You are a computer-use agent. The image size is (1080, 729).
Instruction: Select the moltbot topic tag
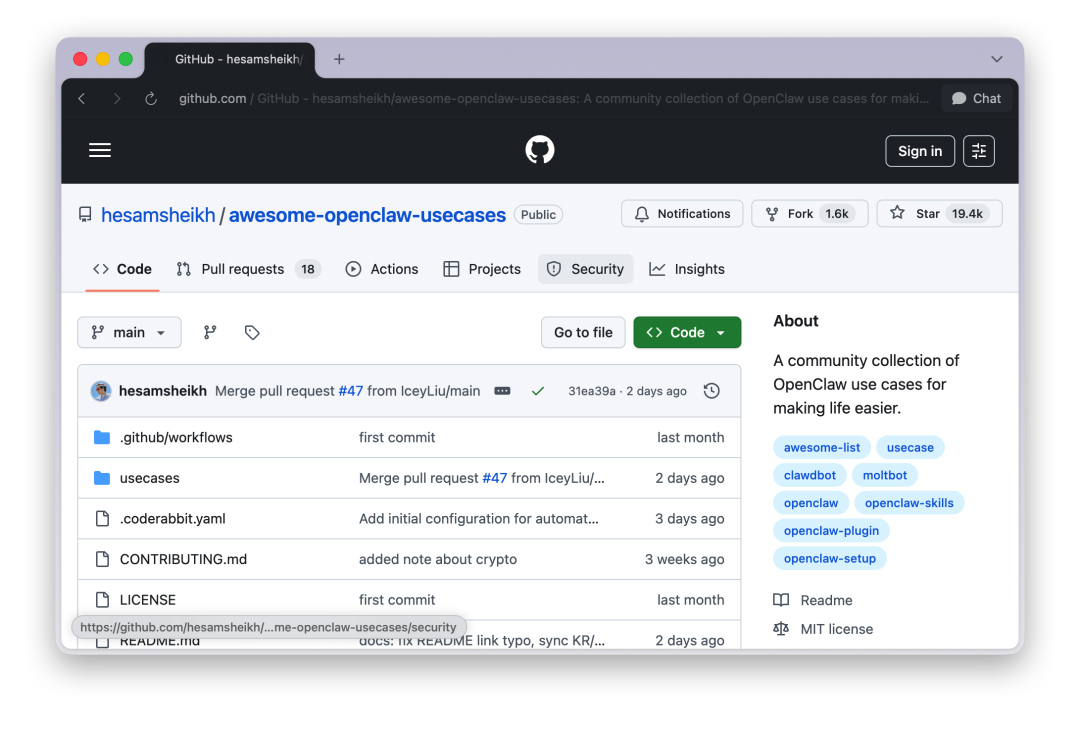pos(884,475)
